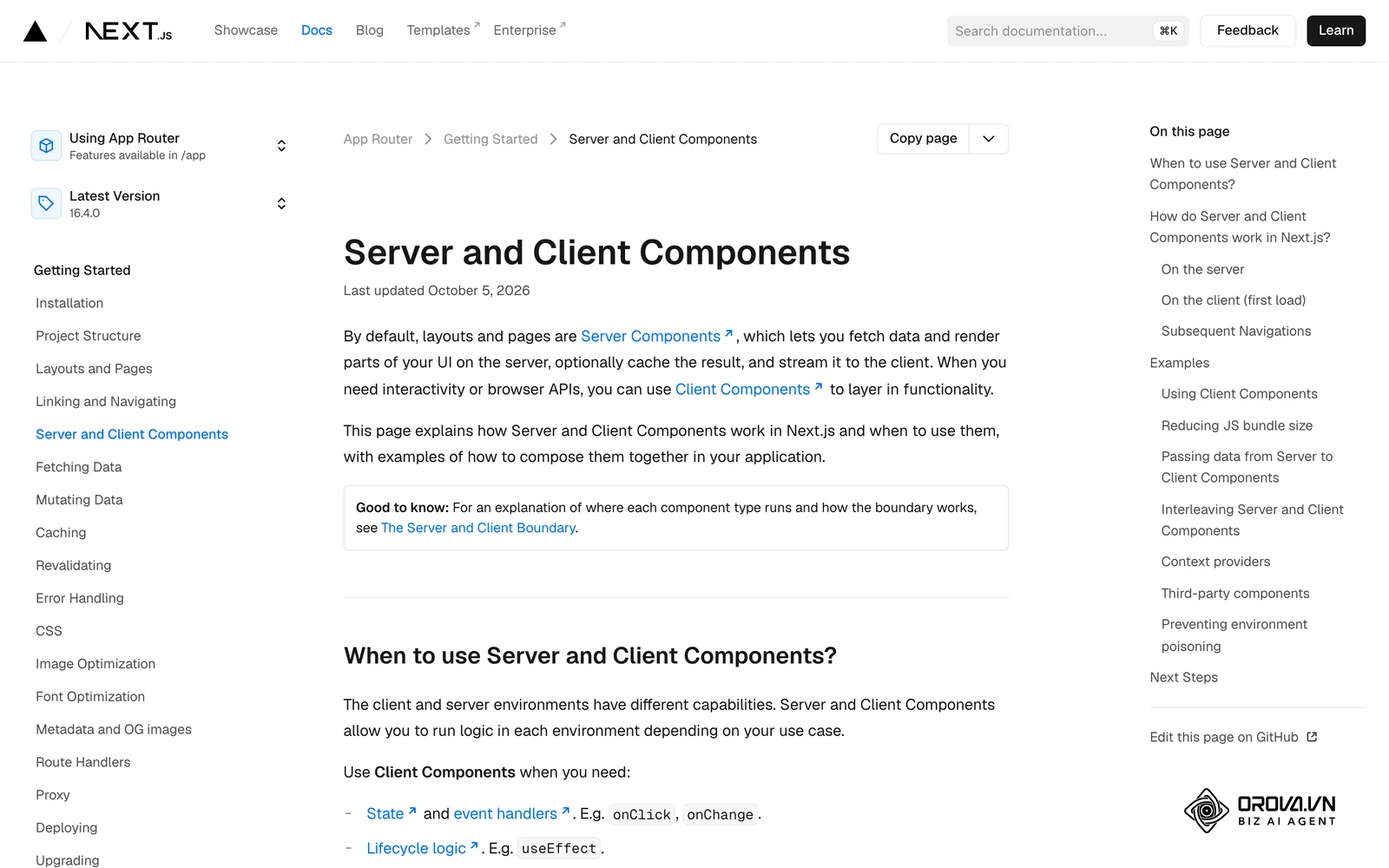Open the State link in the list
The width and height of the screenshot is (1389, 868).
tap(392, 813)
